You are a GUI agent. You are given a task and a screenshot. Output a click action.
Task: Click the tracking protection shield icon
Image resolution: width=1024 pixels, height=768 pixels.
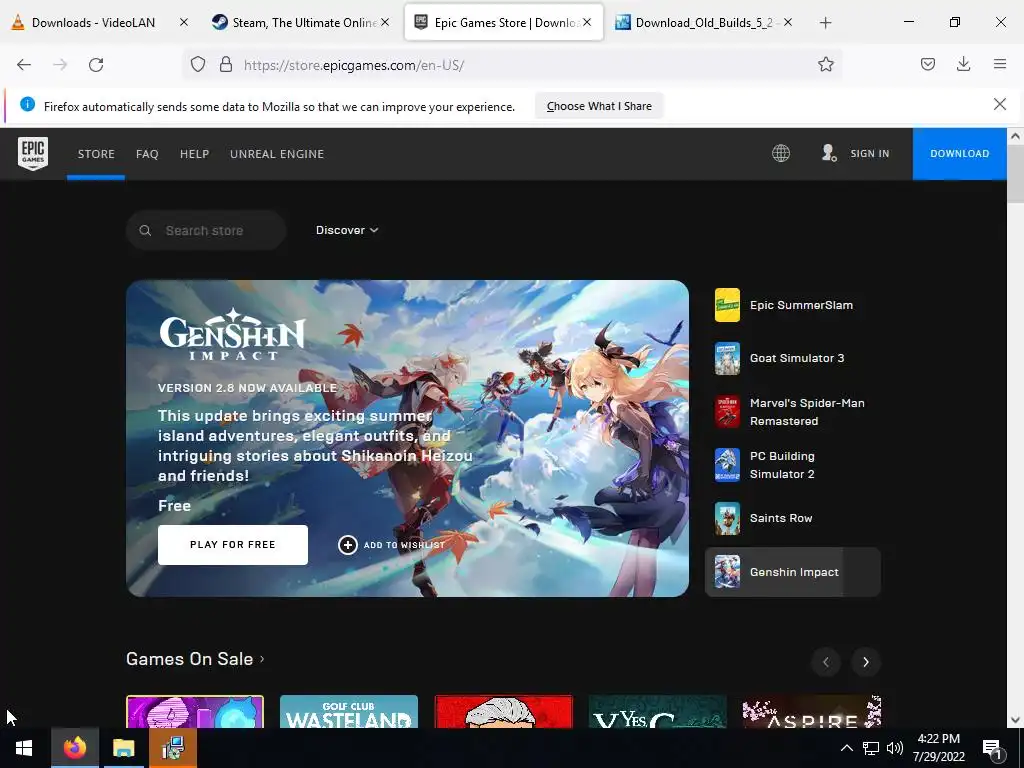click(x=198, y=64)
